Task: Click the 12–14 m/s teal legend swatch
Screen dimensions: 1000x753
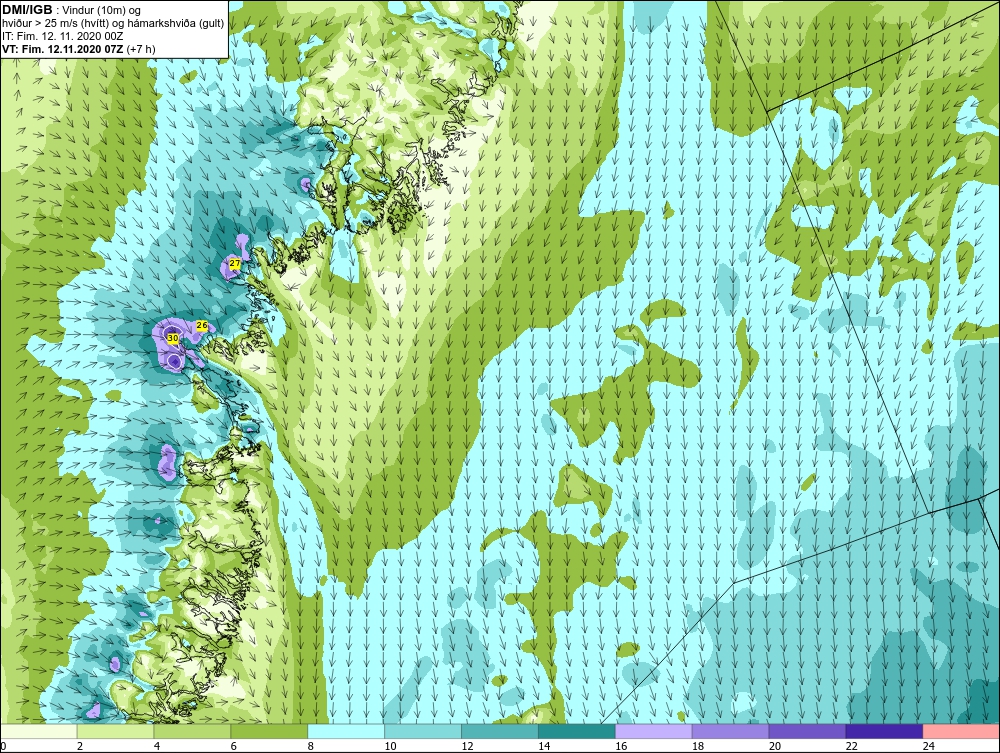Action: (x=499, y=731)
